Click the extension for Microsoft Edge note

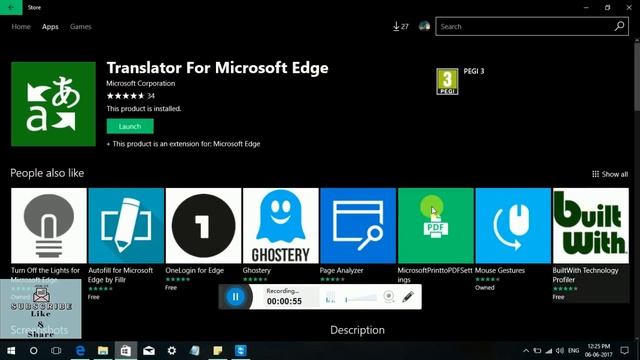click(183, 144)
